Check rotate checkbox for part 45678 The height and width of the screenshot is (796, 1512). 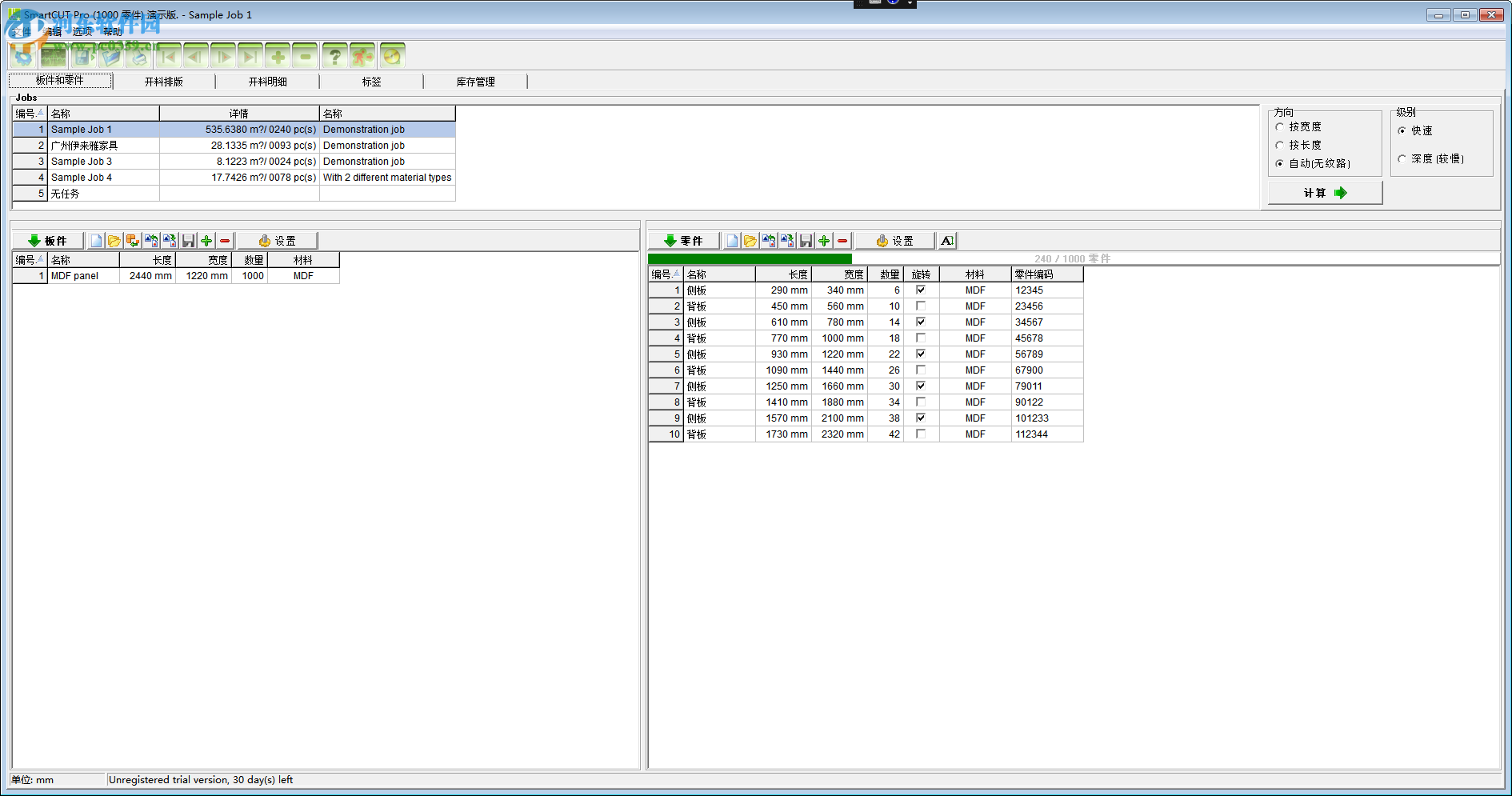pos(921,338)
